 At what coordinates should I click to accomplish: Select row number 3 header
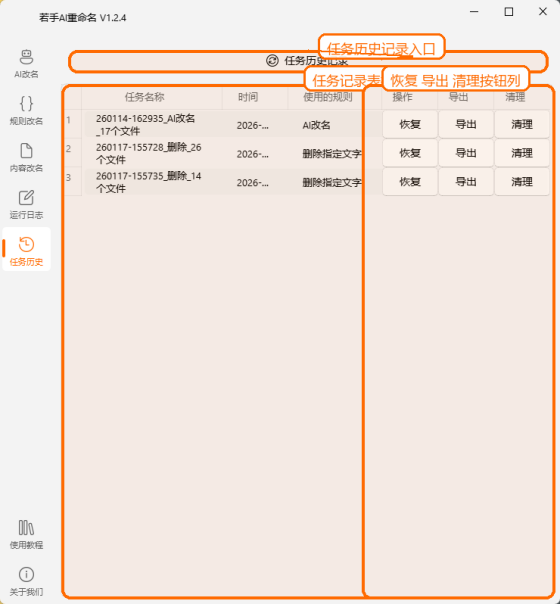coord(72,182)
